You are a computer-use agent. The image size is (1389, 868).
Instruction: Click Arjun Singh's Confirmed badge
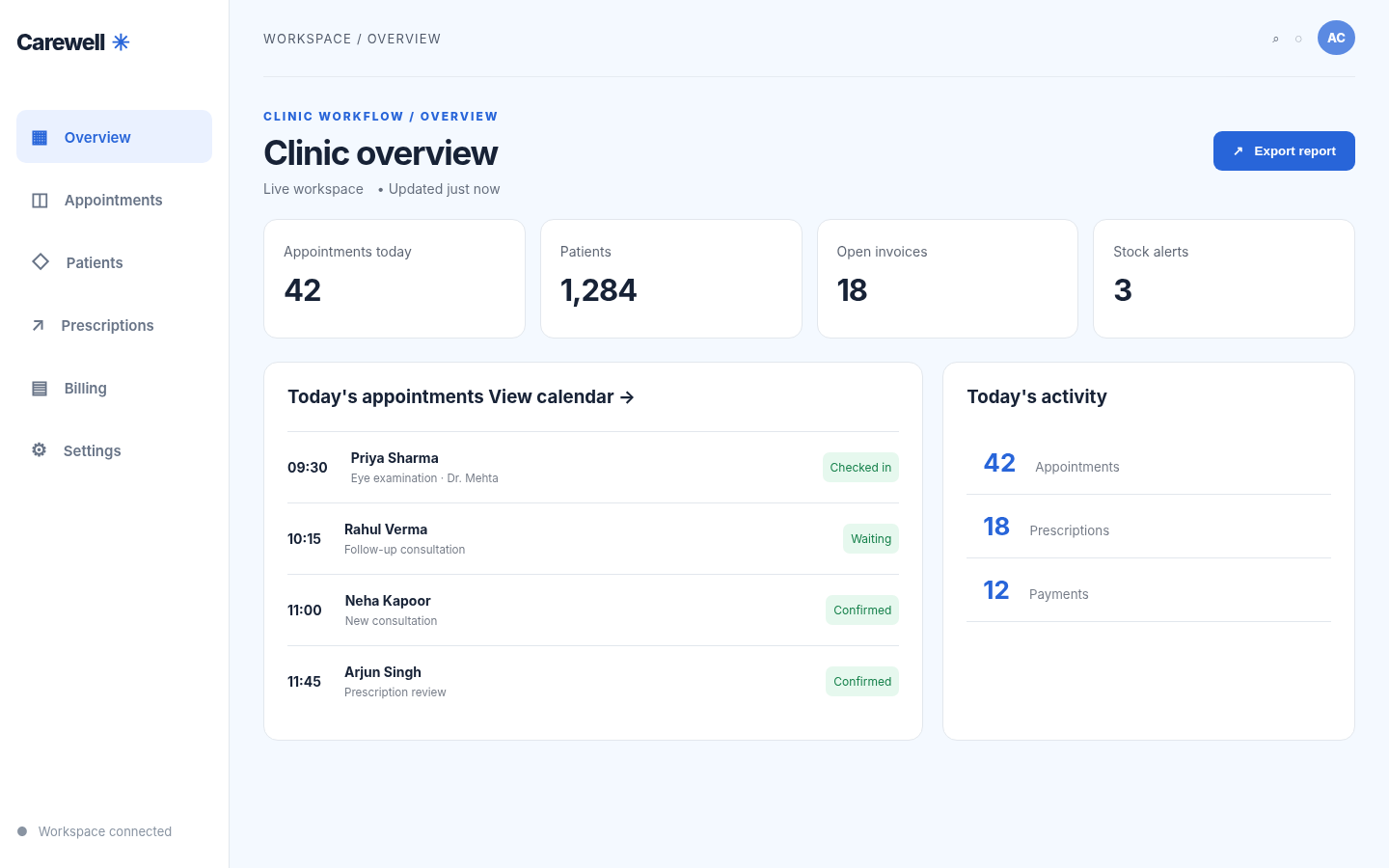[x=862, y=681]
